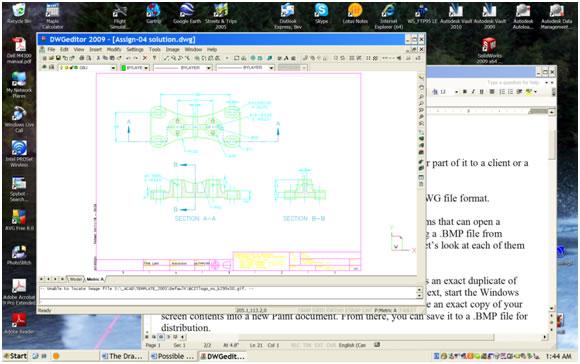Click the Italic icon in Word toolbar
580x364 pixels.
point(473,91)
